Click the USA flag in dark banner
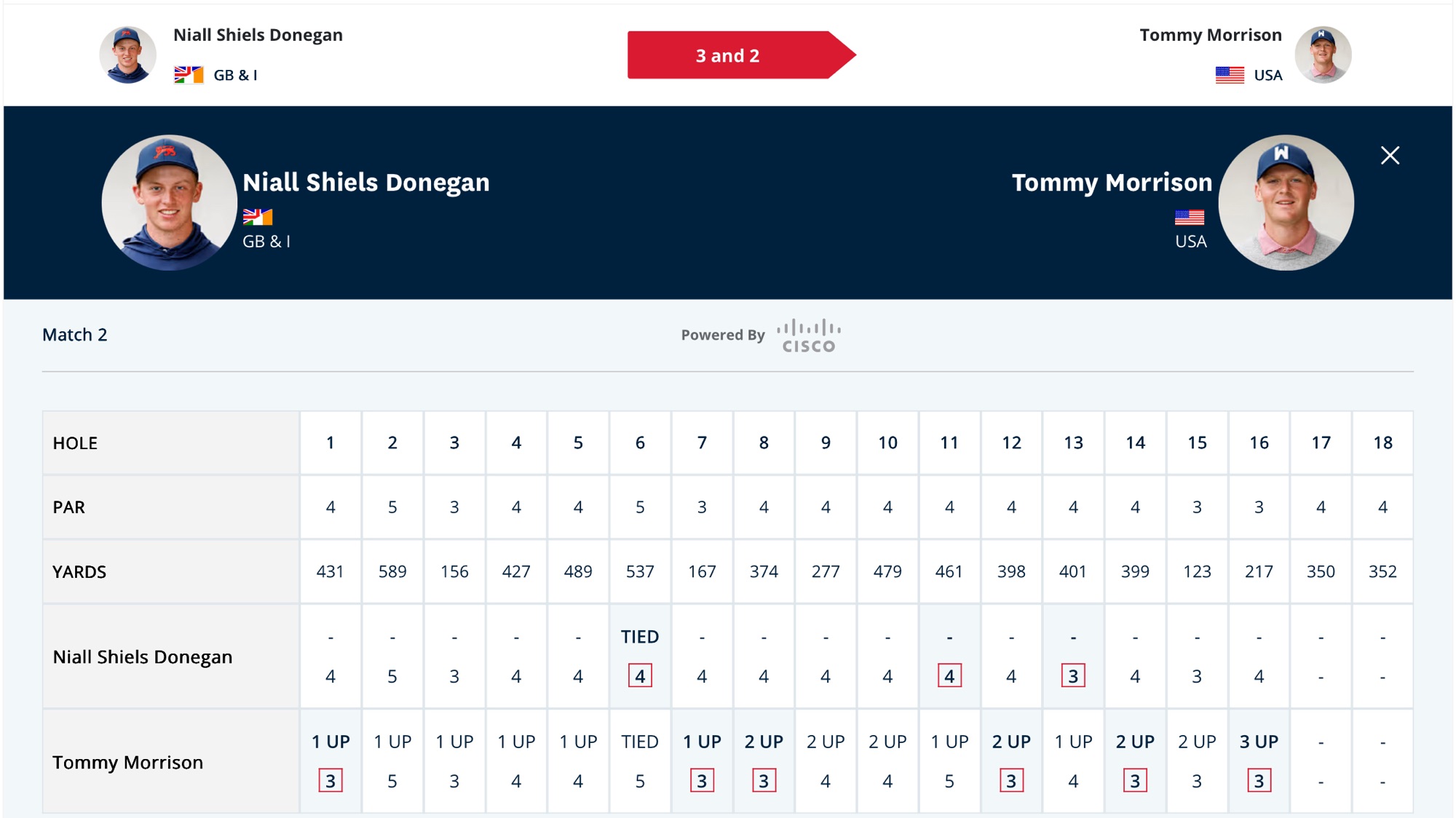Screen dimensions: 1456x818 (1190, 217)
